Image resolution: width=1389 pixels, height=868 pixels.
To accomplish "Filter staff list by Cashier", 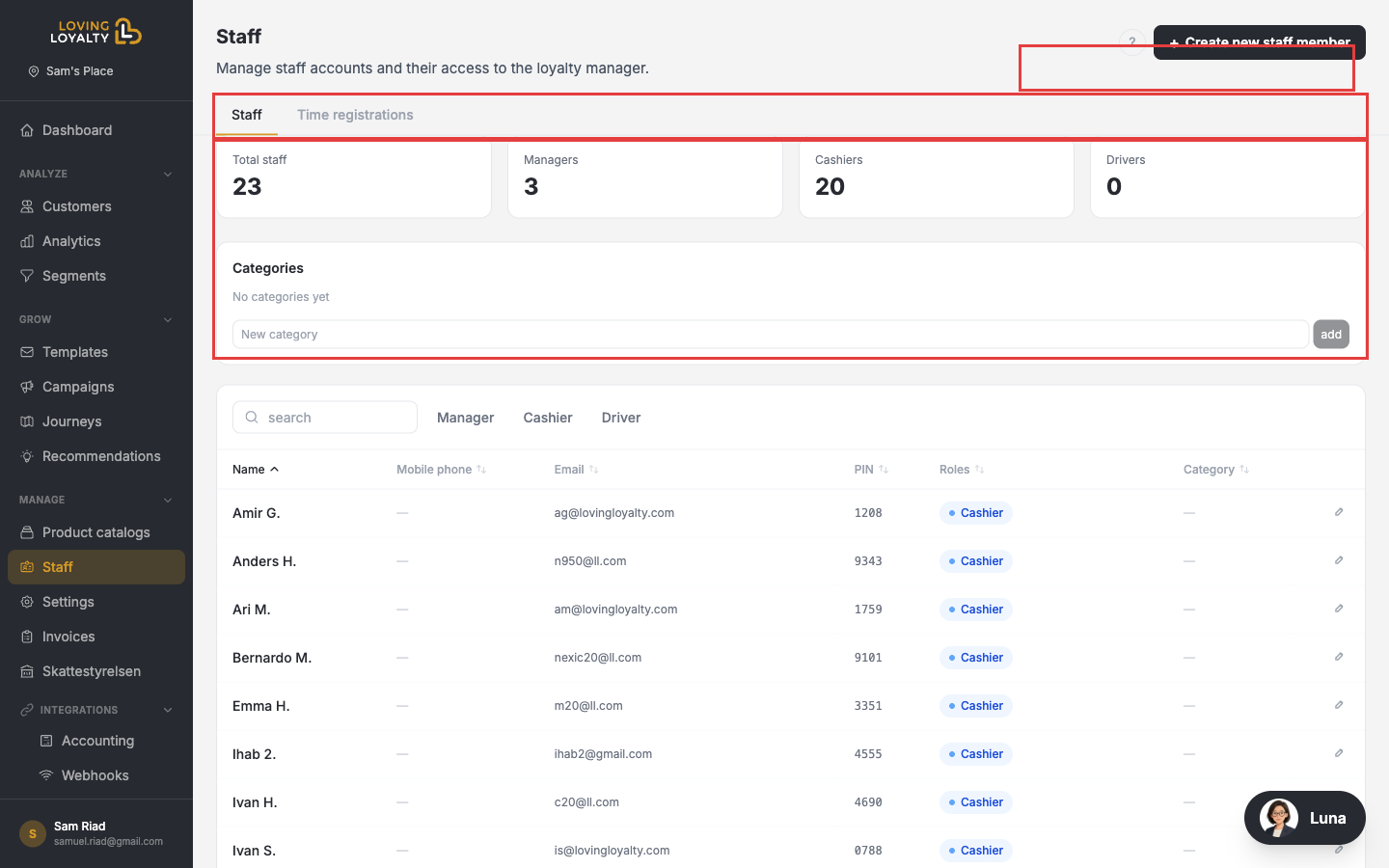I will (548, 418).
